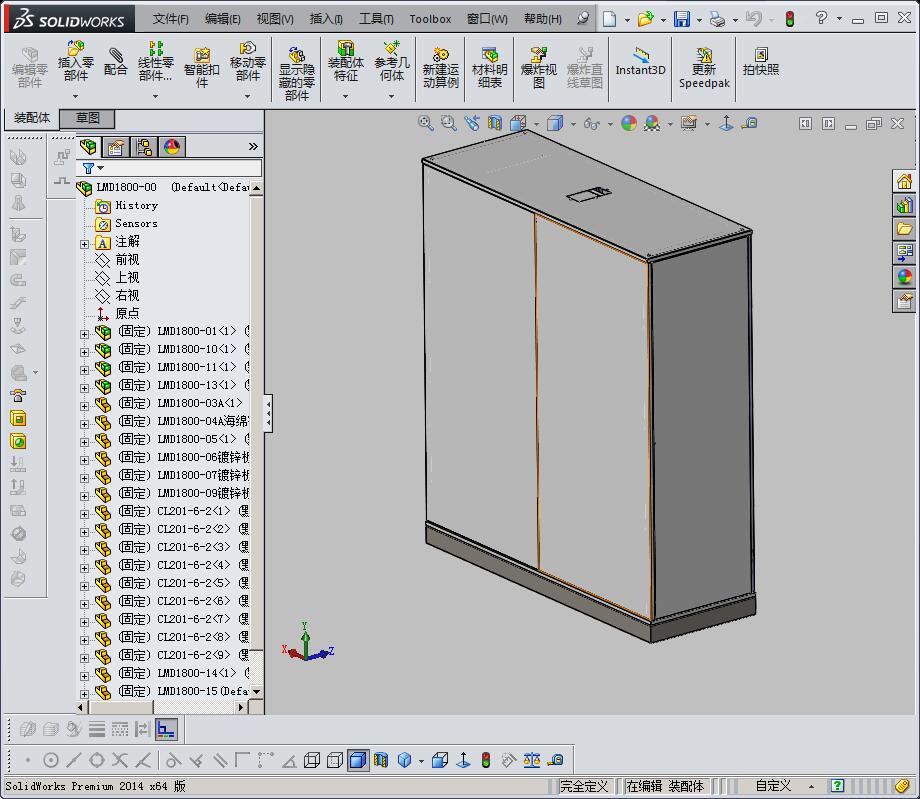The width and height of the screenshot is (920, 799).
Task: Toggle shaded with edges display mode
Action: click(358, 761)
